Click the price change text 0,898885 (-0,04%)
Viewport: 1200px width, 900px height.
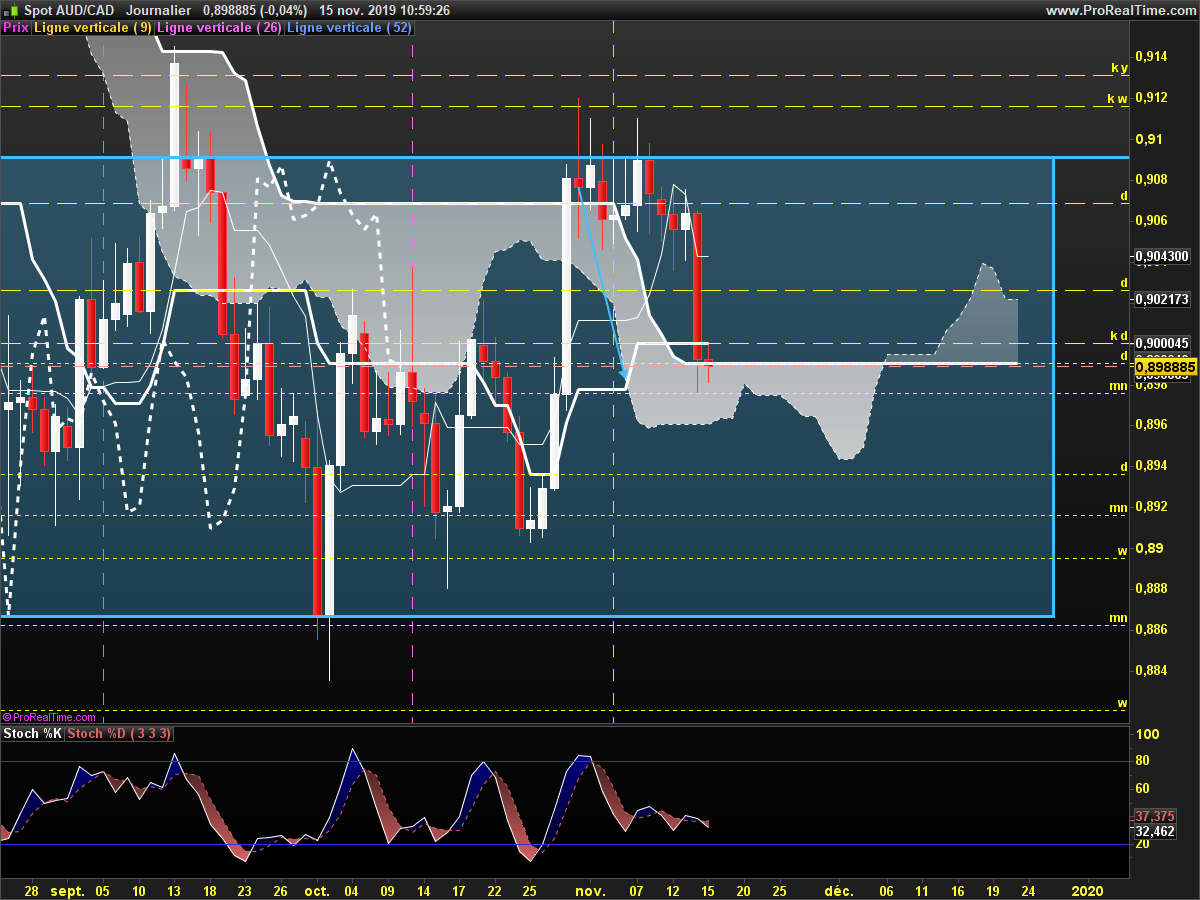click(x=256, y=10)
